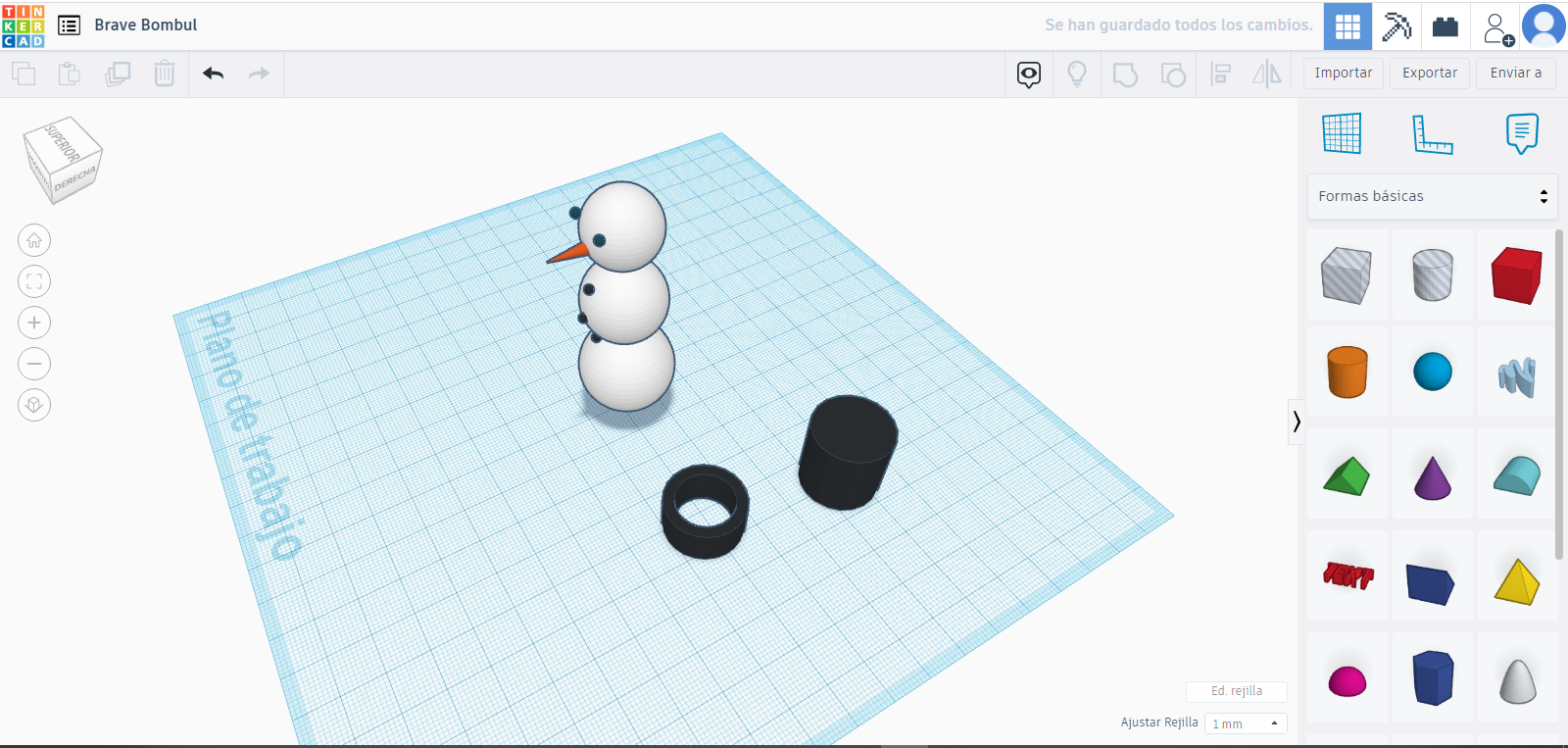Collapse the shapes panel arrow
This screenshot has width=1568, height=748.
(x=1297, y=422)
